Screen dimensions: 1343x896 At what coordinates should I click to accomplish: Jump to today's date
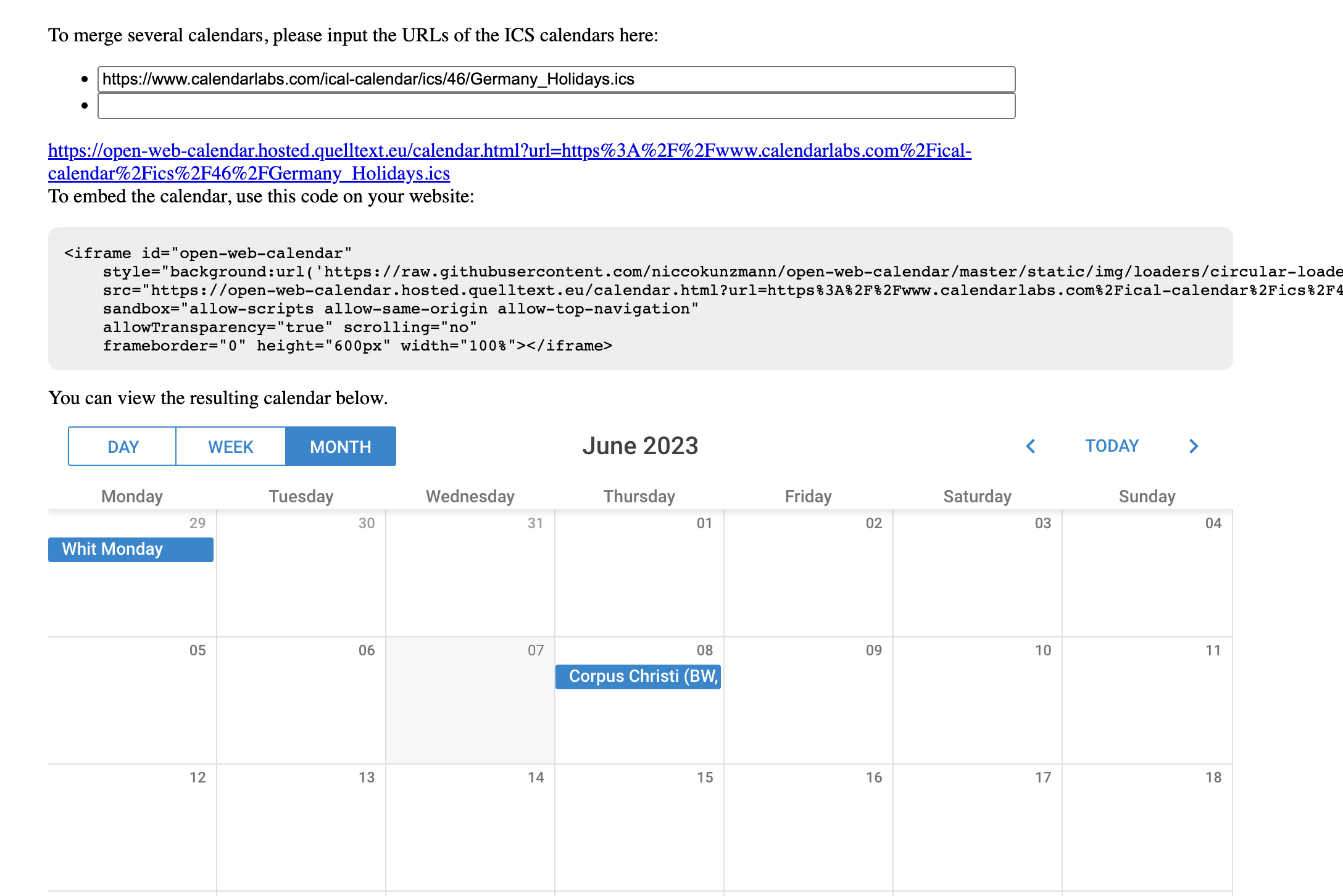coord(1111,446)
